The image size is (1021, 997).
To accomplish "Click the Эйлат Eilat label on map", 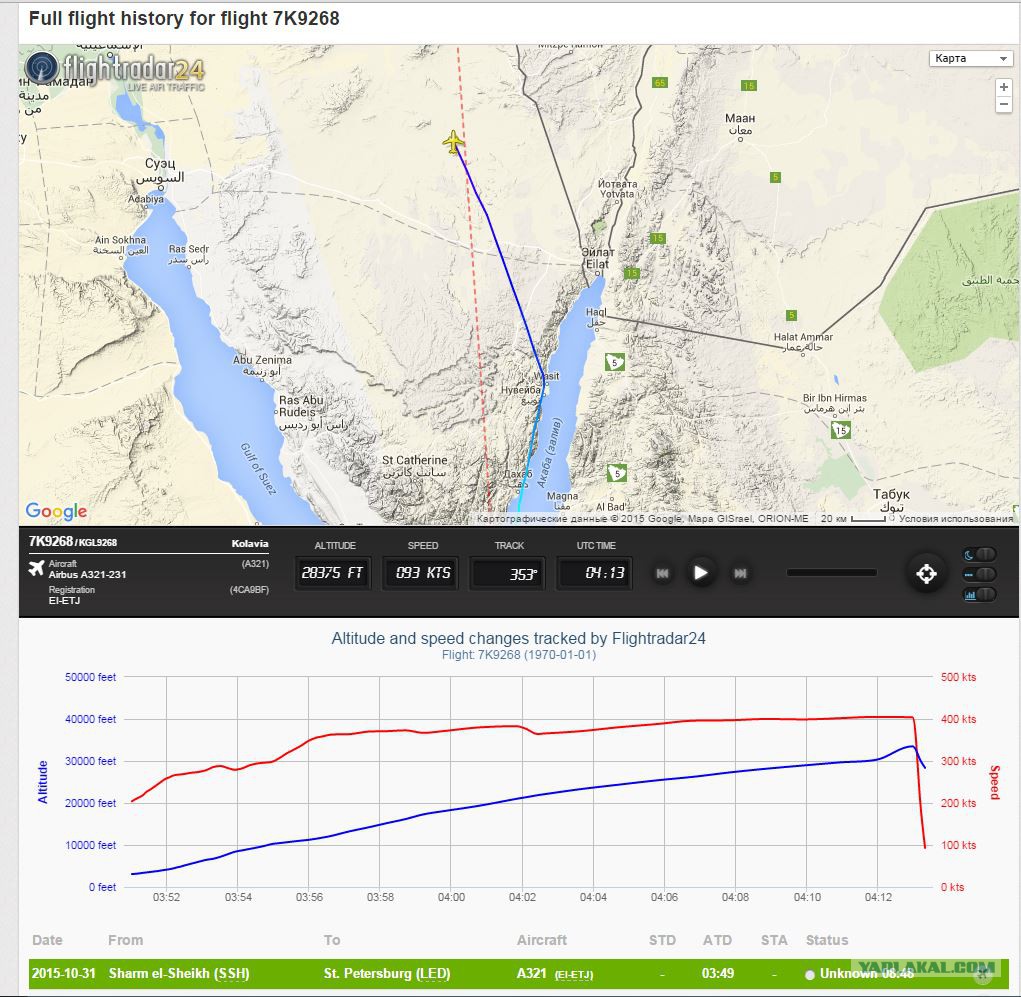I will pyautogui.click(x=598, y=258).
